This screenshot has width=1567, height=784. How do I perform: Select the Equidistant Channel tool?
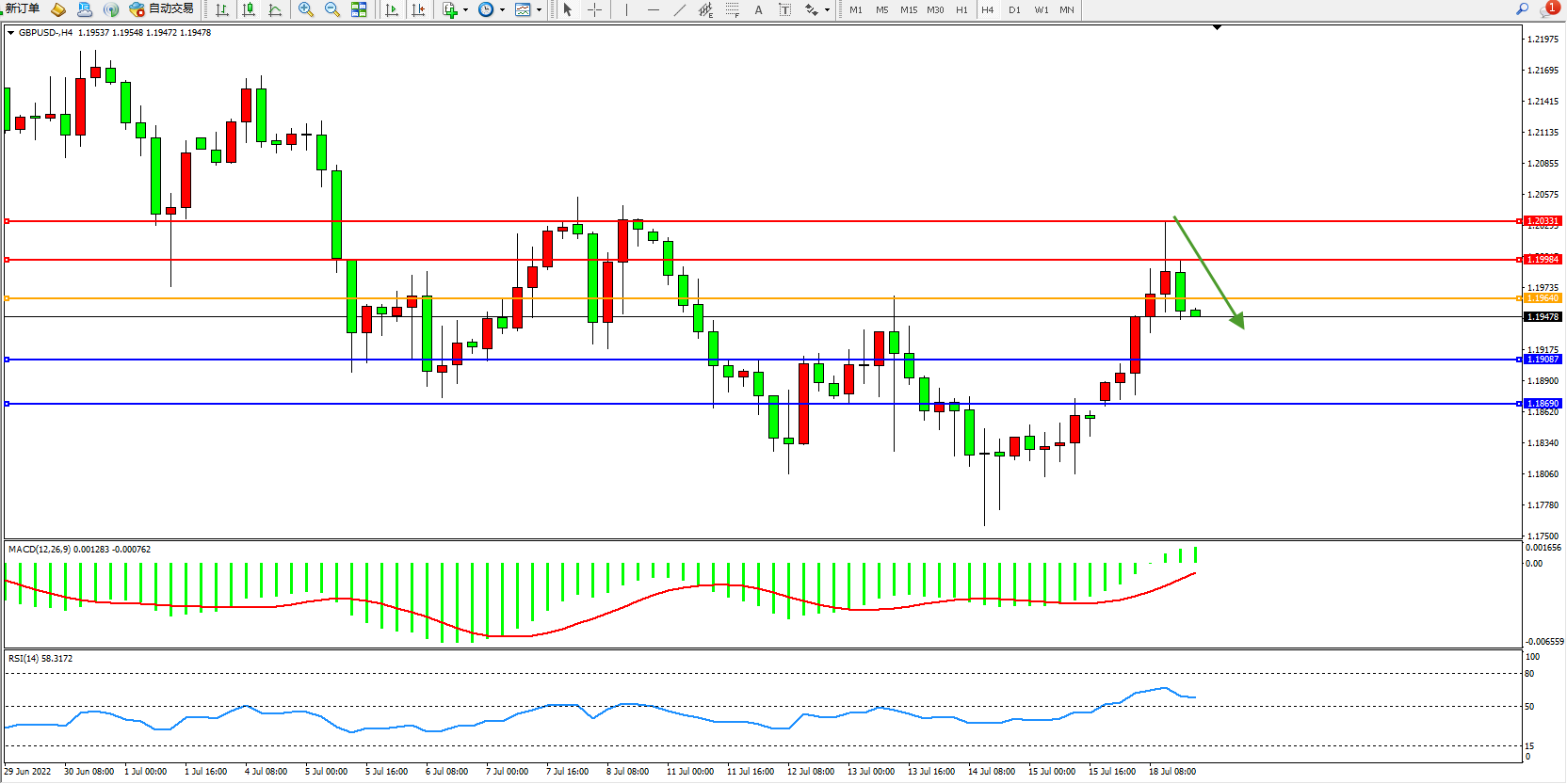tap(705, 9)
